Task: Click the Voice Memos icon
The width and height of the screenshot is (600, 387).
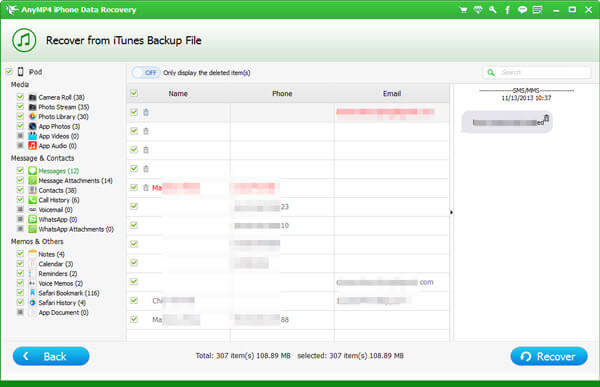Action: click(33, 283)
